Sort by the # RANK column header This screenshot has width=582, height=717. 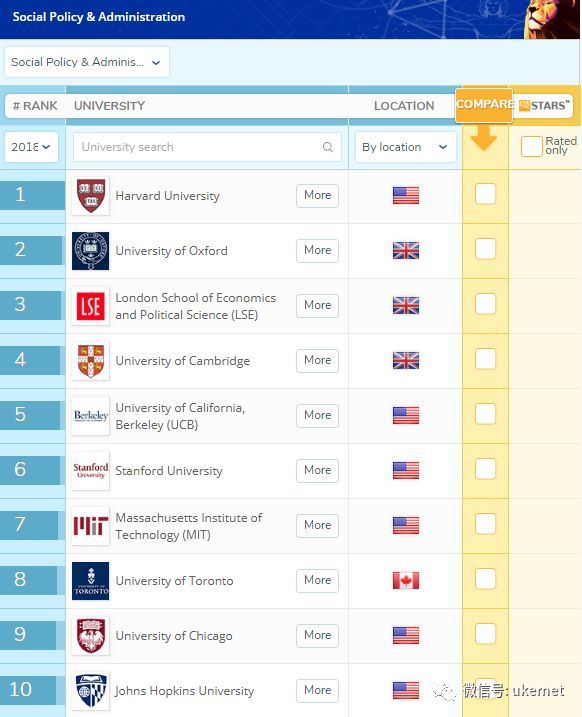pos(35,106)
